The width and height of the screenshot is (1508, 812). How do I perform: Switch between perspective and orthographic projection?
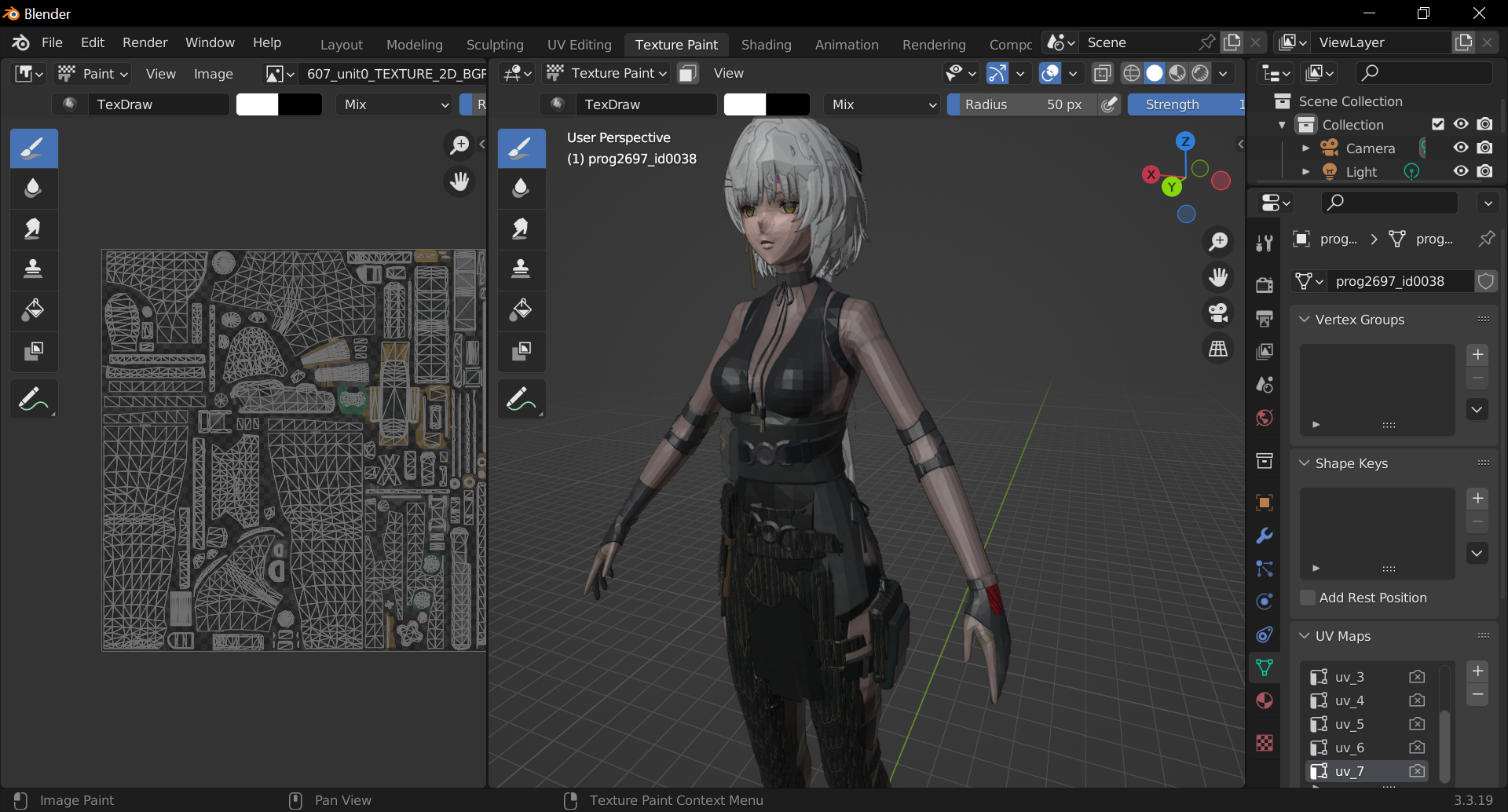(x=1218, y=349)
